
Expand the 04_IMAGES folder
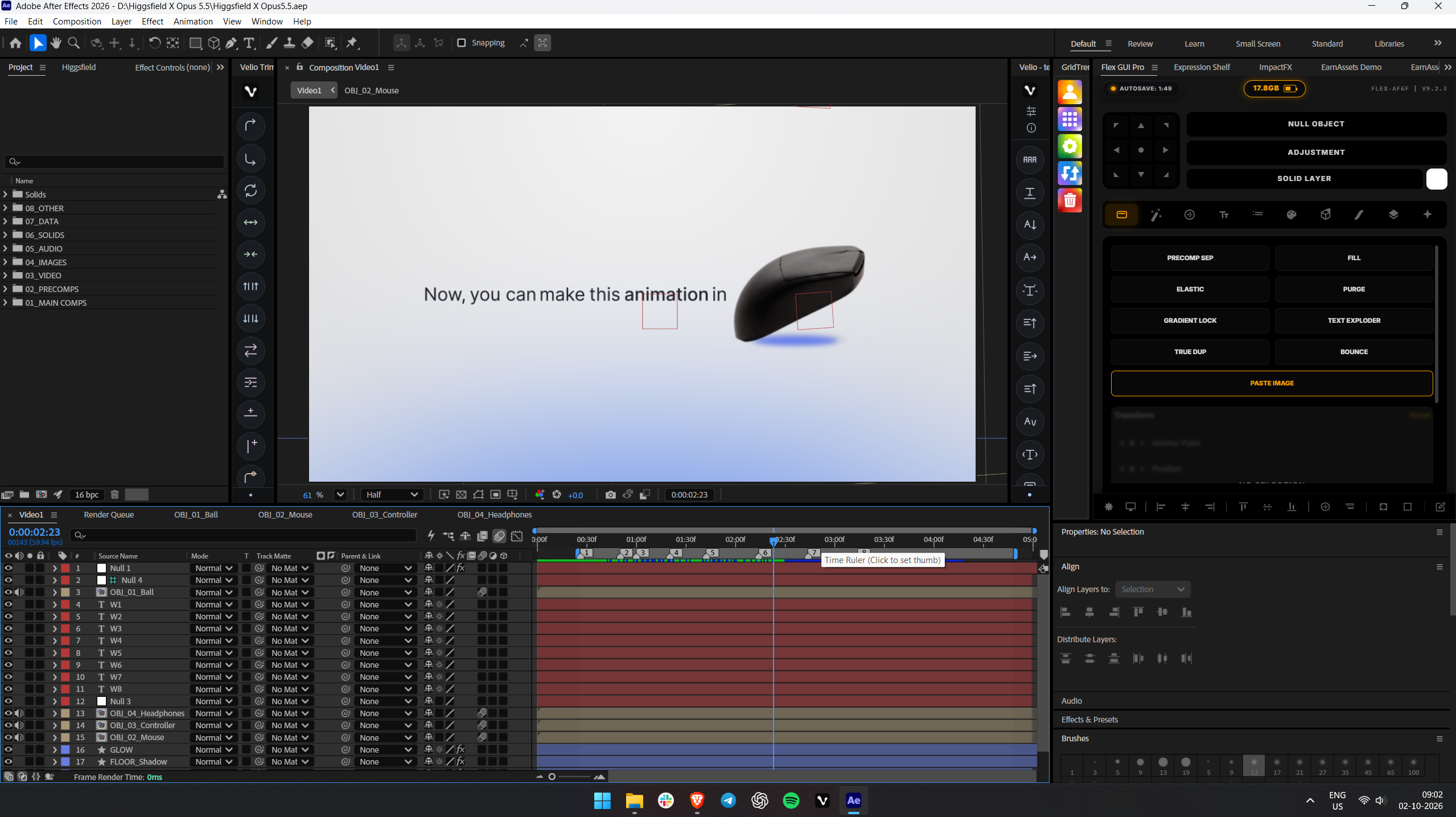(5, 262)
